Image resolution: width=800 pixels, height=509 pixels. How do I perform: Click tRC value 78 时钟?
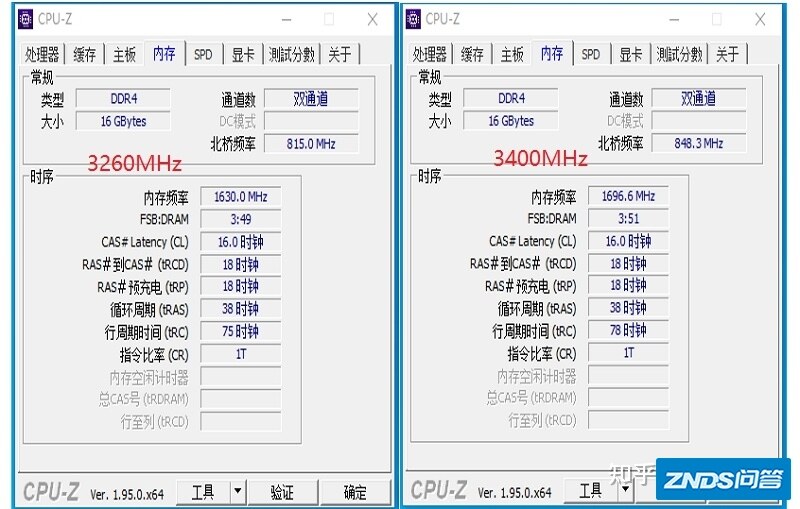coord(628,330)
